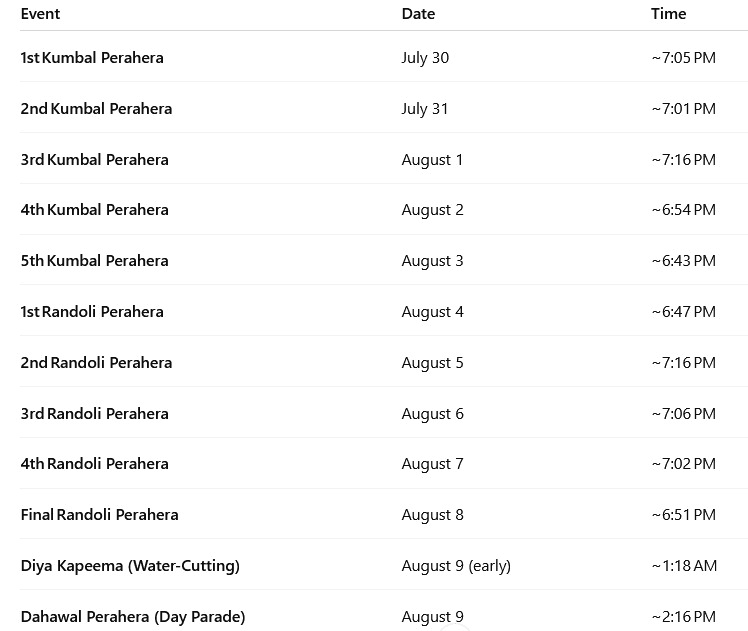Image resolution: width=748 pixels, height=631 pixels.
Task: Click the 4th Kumbal Perahera event name
Action: coord(94,210)
